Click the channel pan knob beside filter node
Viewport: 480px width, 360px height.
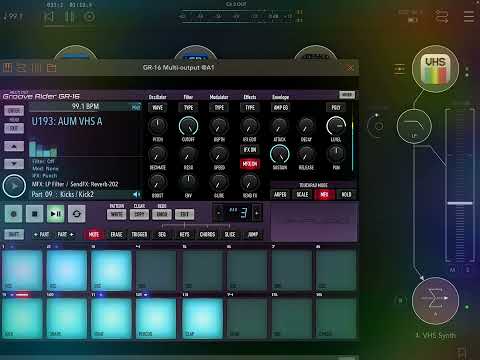coord(376,126)
